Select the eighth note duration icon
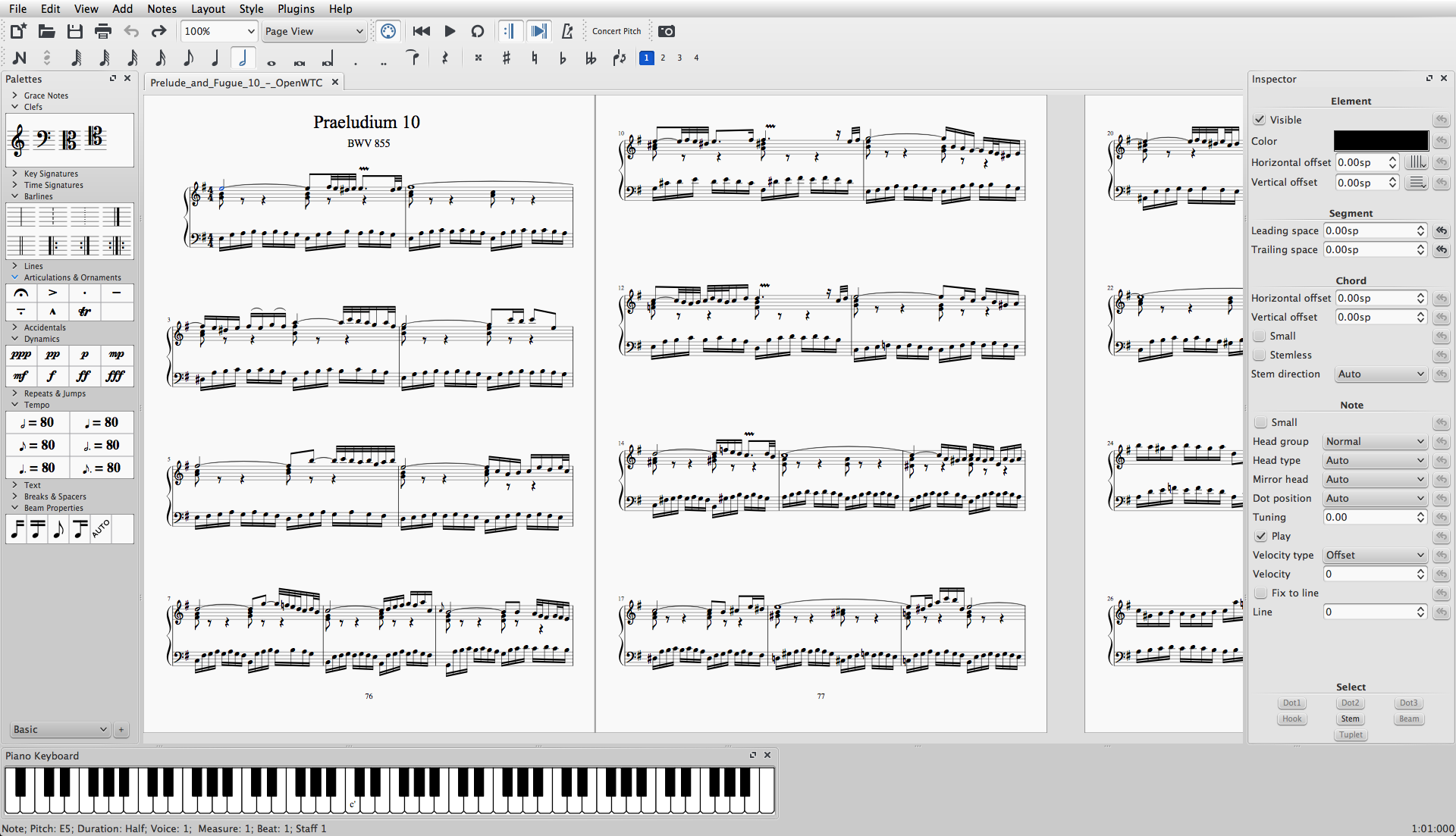Image resolution: width=1456 pixels, height=836 pixels. 187,58
